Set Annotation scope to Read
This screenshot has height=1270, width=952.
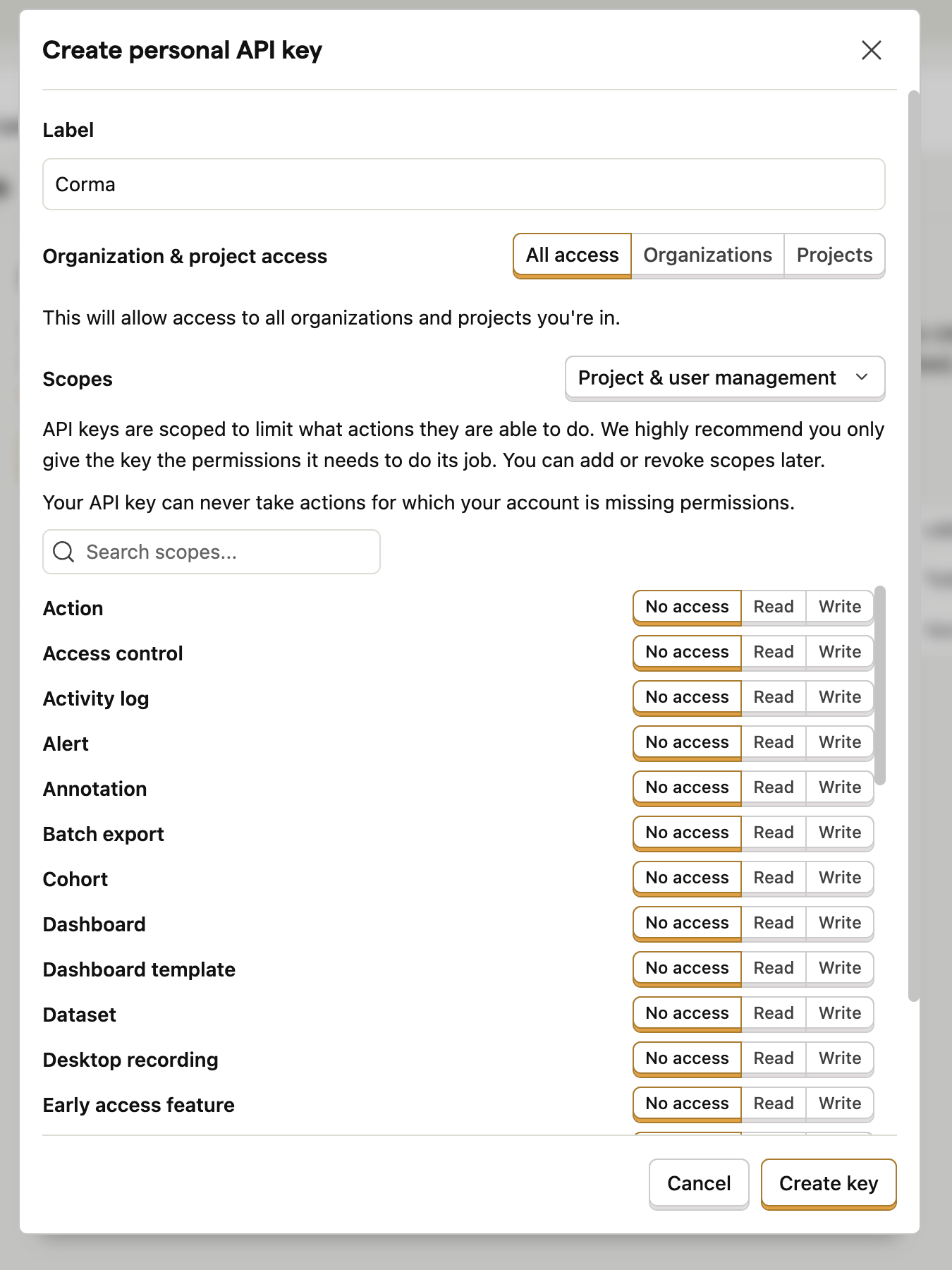[x=773, y=787]
